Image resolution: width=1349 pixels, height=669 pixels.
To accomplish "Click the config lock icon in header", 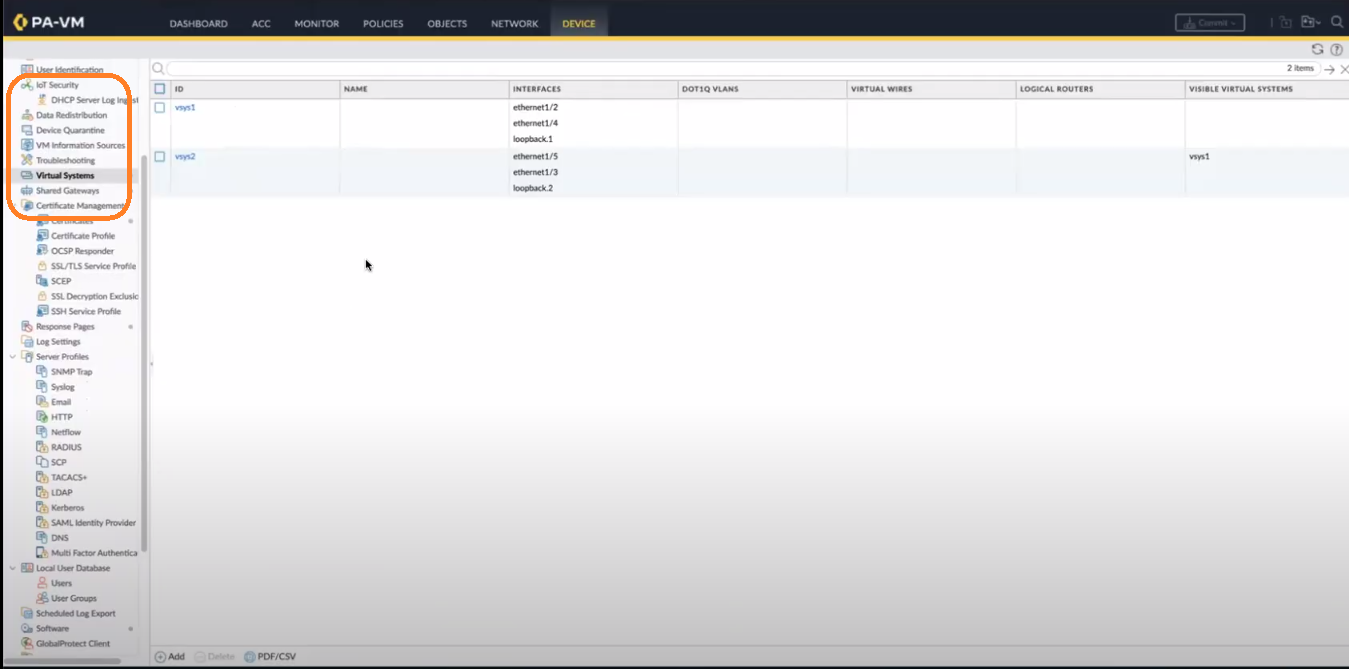I will [1285, 22].
